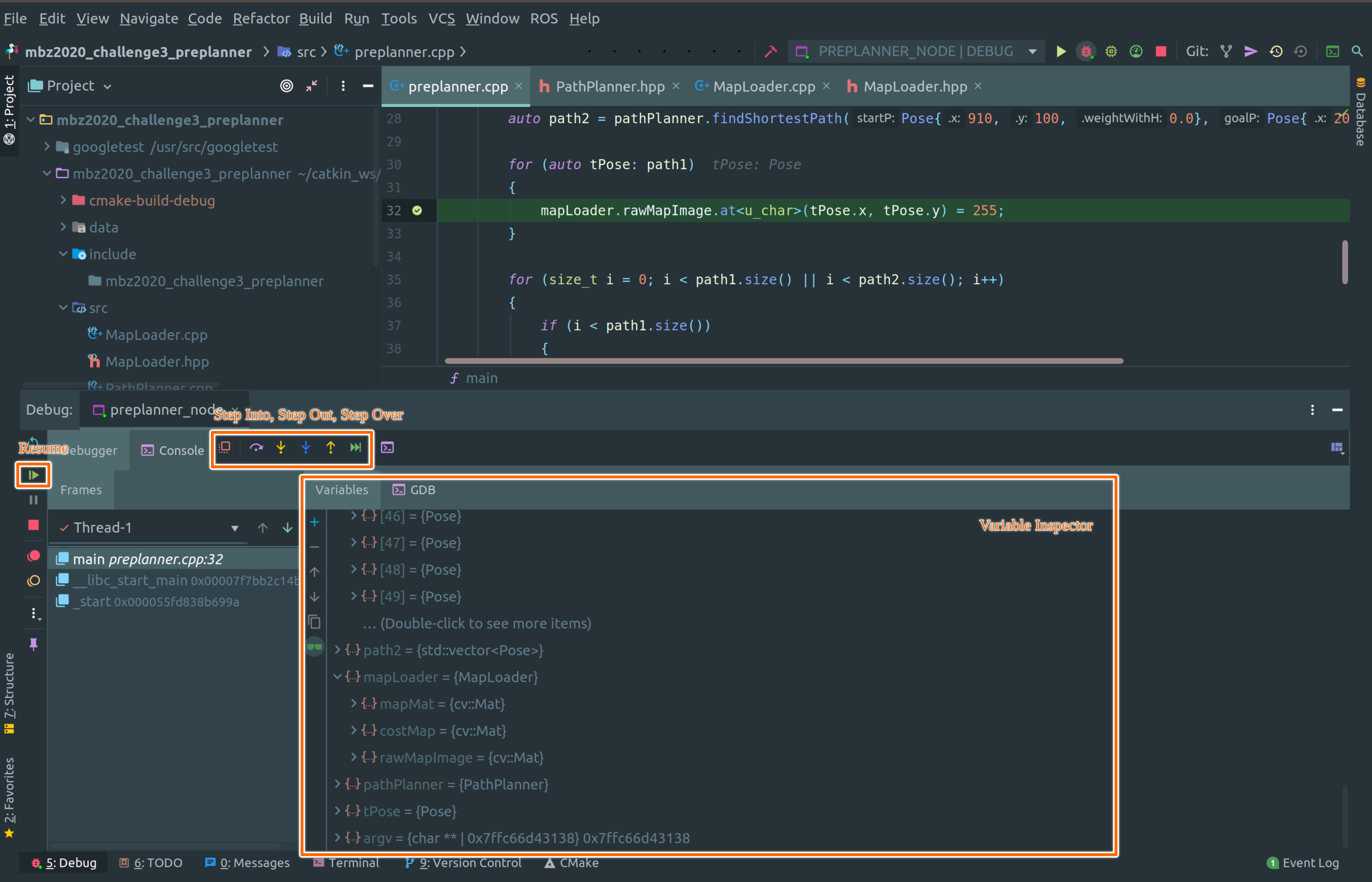1372x882 pixels.
Task: Click the Build hammer icon in toolbar
Action: pos(771,52)
